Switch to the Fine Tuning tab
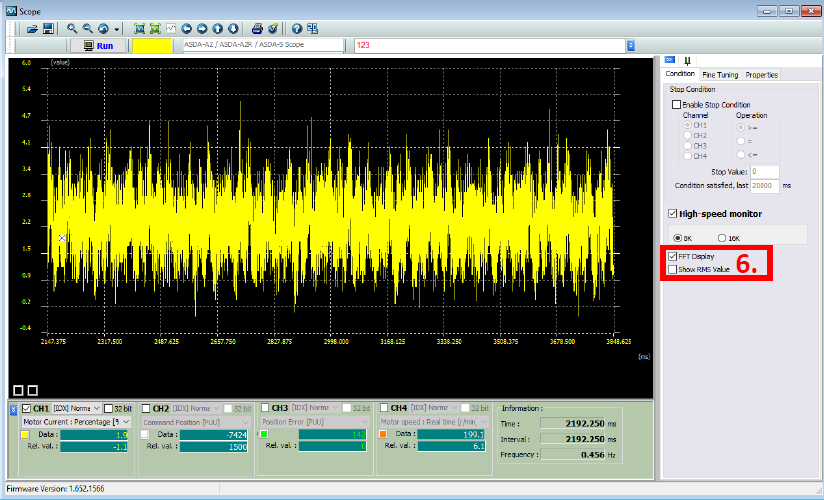The height and width of the screenshot is (500, 824). (720, 75)
